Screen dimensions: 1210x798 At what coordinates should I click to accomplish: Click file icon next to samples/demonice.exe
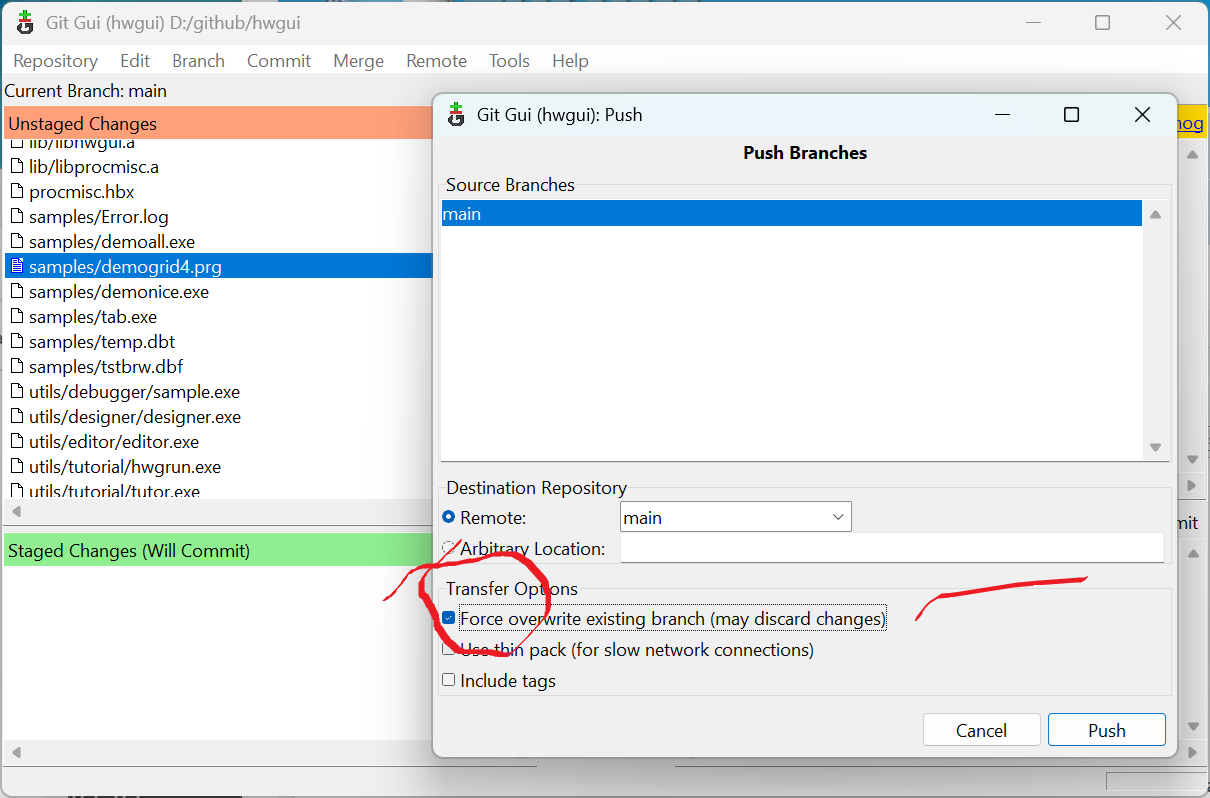17,291
